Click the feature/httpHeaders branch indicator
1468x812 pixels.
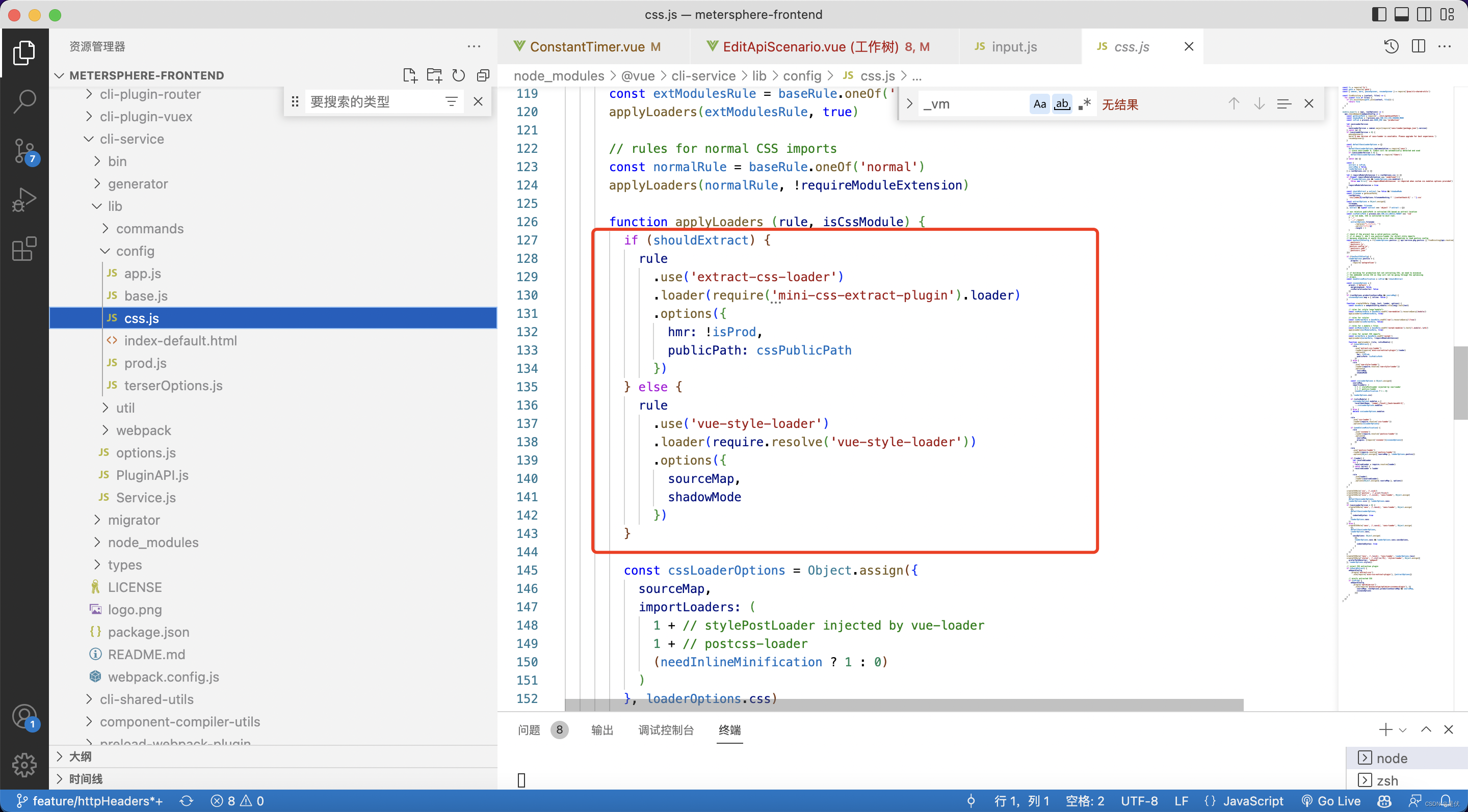tap(90, 801)
